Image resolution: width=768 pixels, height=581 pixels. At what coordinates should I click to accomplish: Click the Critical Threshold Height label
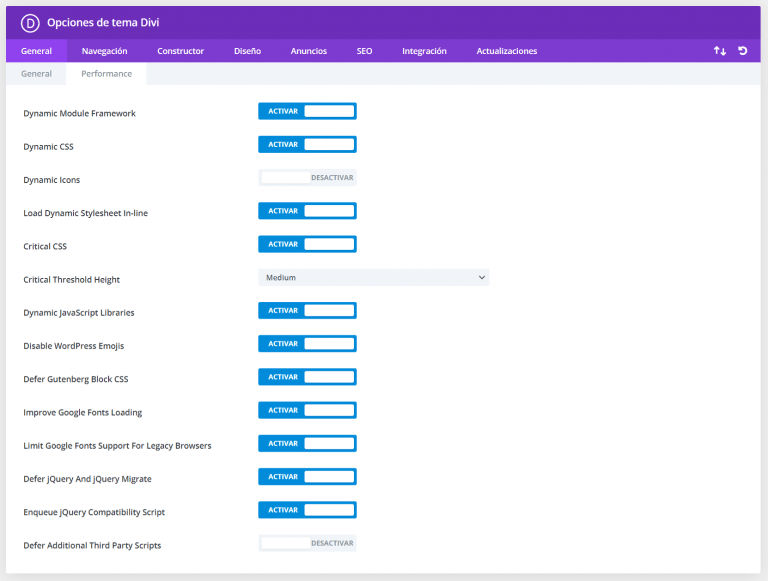[72, 280]
